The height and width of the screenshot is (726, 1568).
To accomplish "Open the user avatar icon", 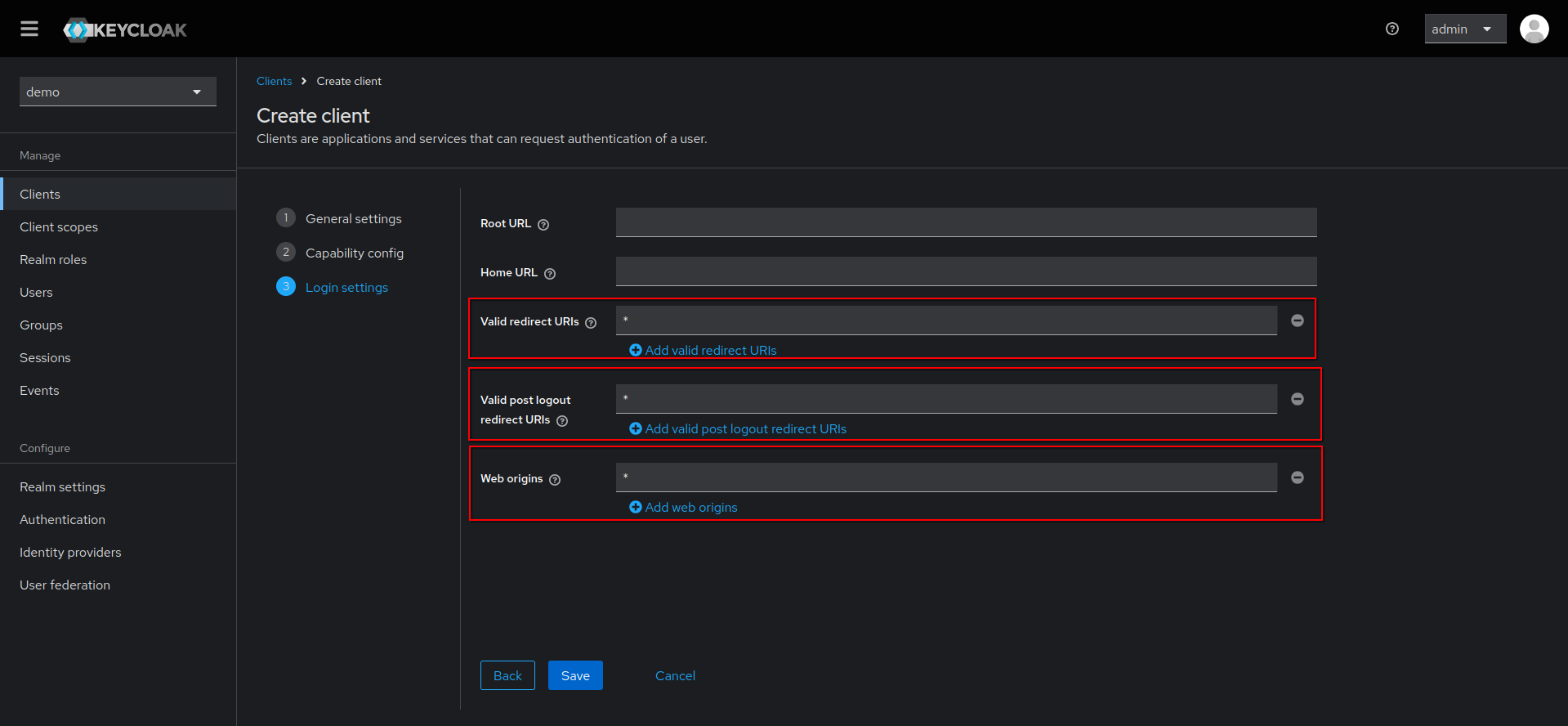I will 1534,29.
